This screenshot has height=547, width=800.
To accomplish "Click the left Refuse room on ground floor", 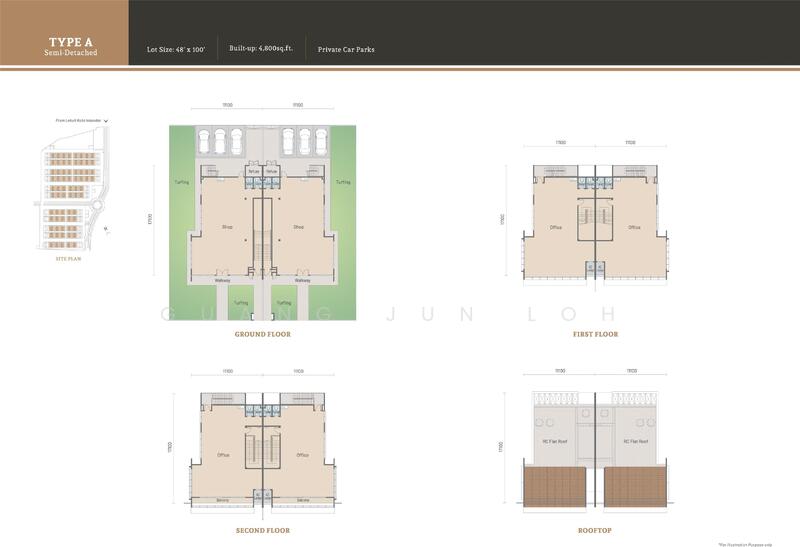I will pos(254,171).
